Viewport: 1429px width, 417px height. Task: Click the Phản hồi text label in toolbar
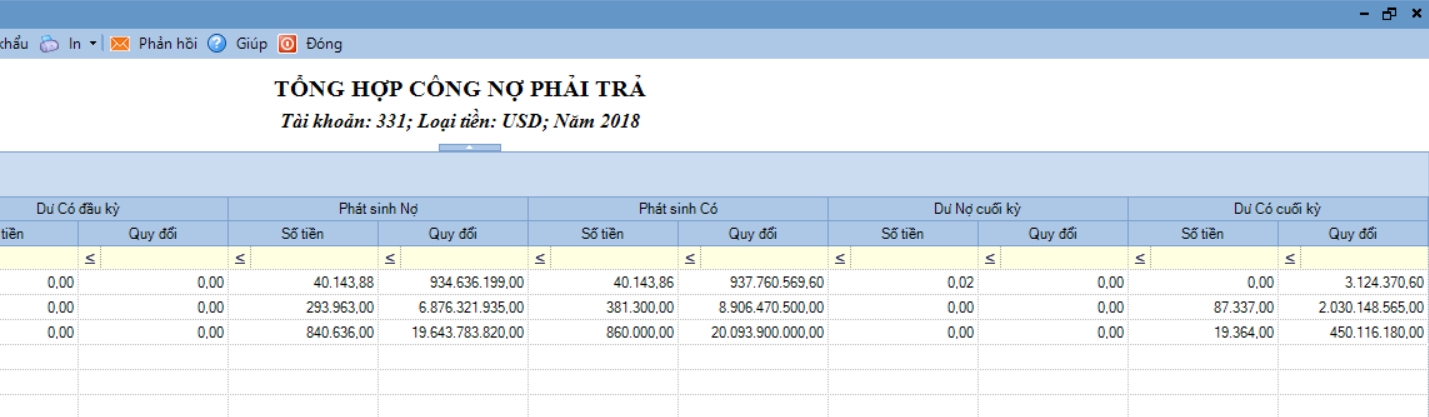tap(168, 44)
